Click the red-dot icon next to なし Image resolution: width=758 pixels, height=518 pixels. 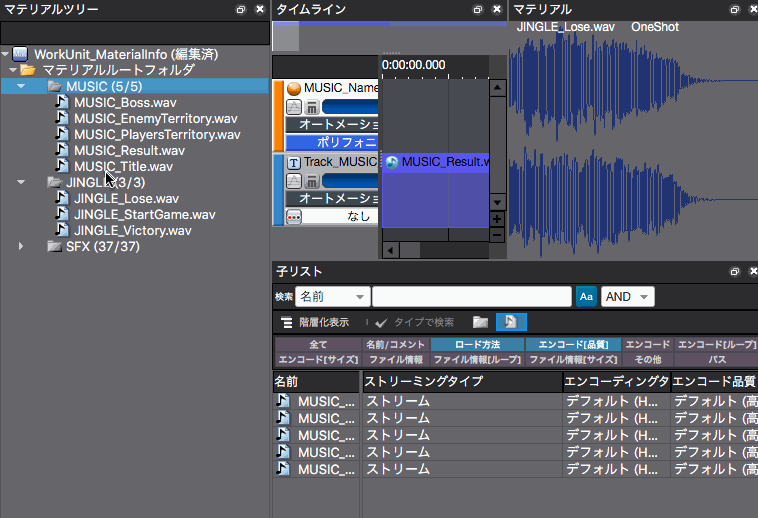[294, 216]
